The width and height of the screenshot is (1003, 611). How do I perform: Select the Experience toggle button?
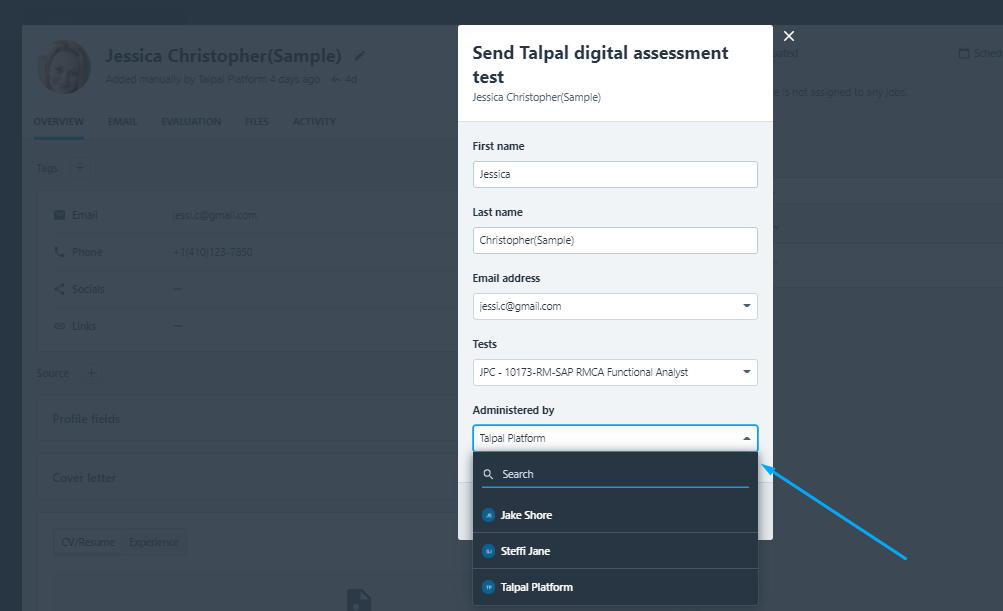click(154, 542)
